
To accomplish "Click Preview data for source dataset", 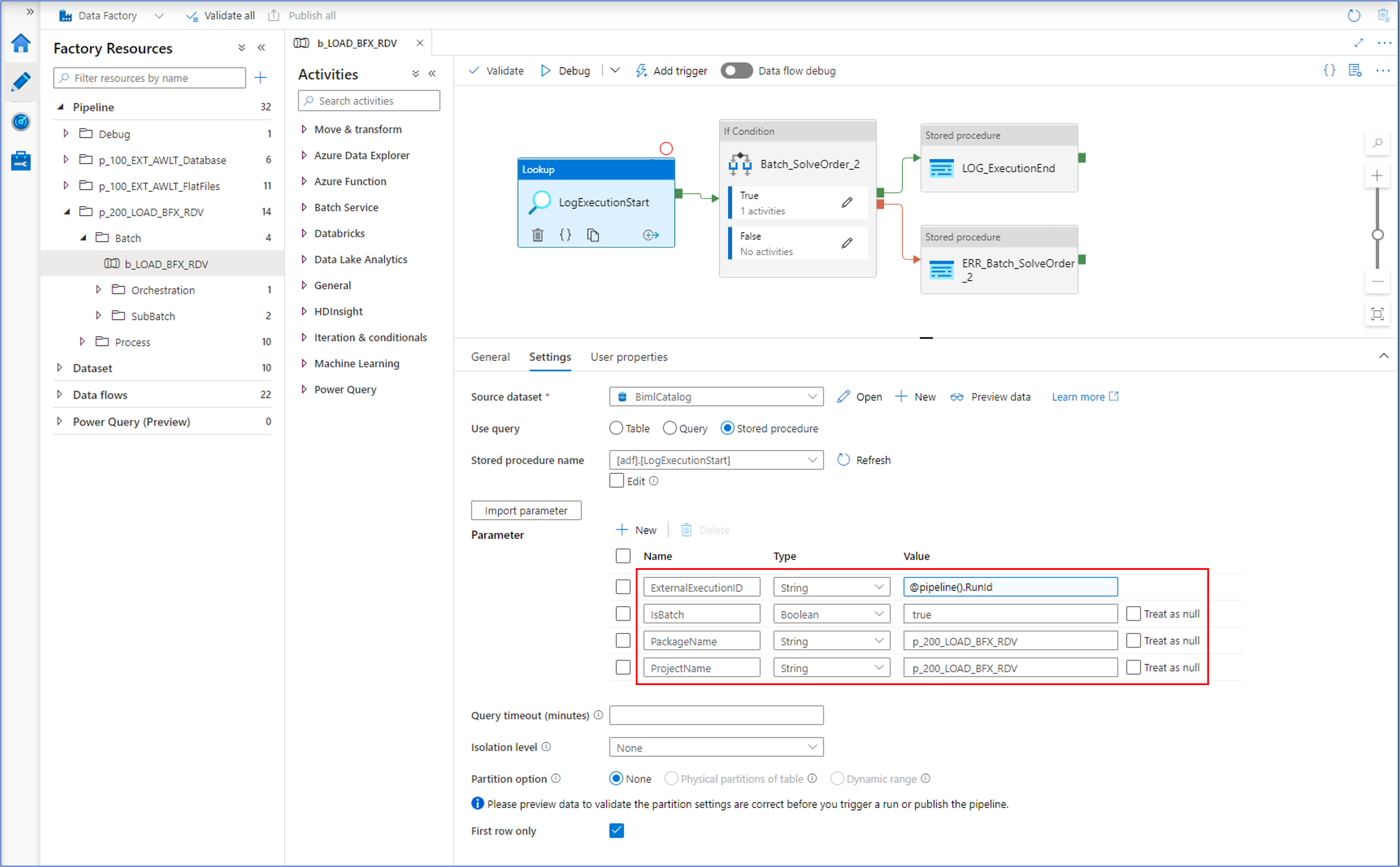I will [x=990, y=397].
